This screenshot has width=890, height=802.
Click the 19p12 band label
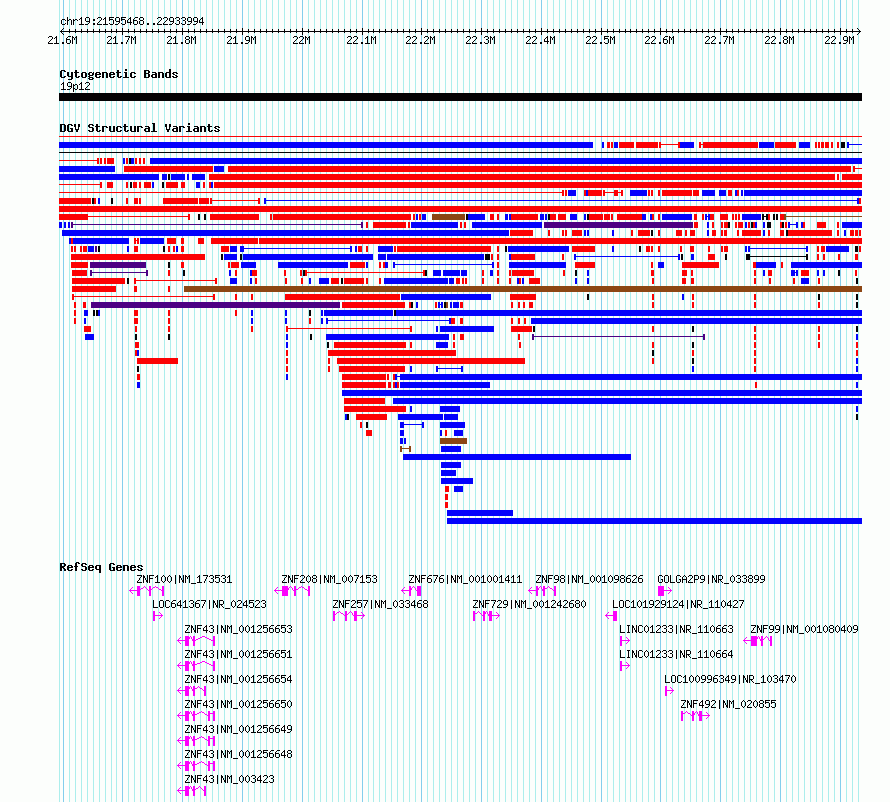75,86
